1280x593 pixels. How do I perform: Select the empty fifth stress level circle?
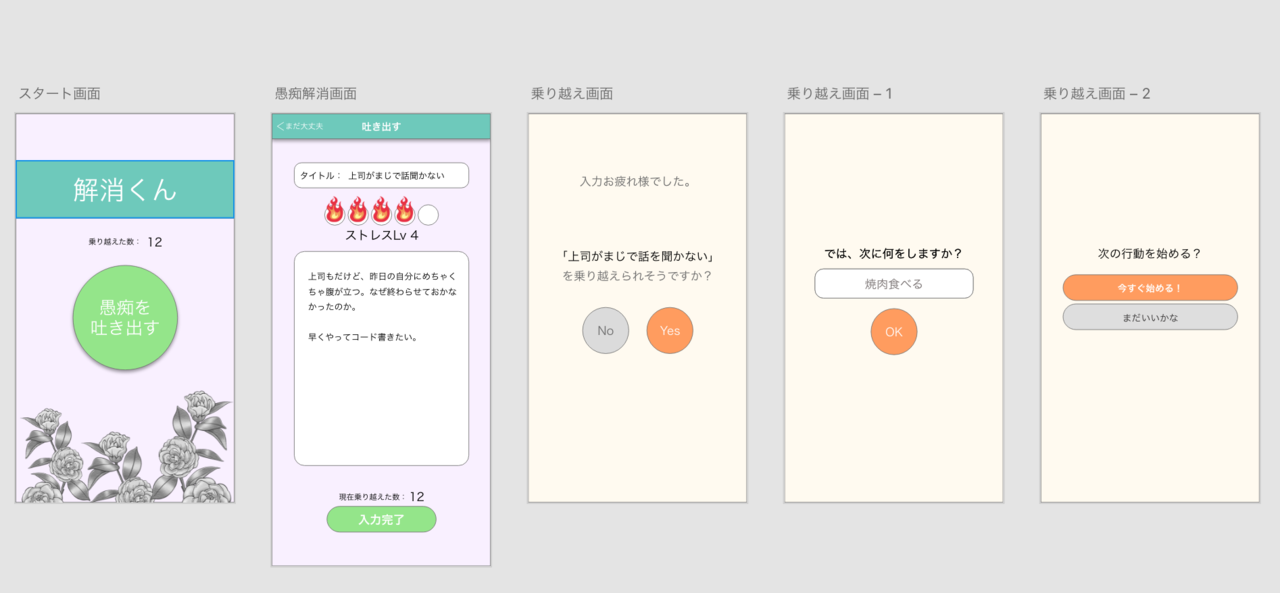tap(428, 214)
